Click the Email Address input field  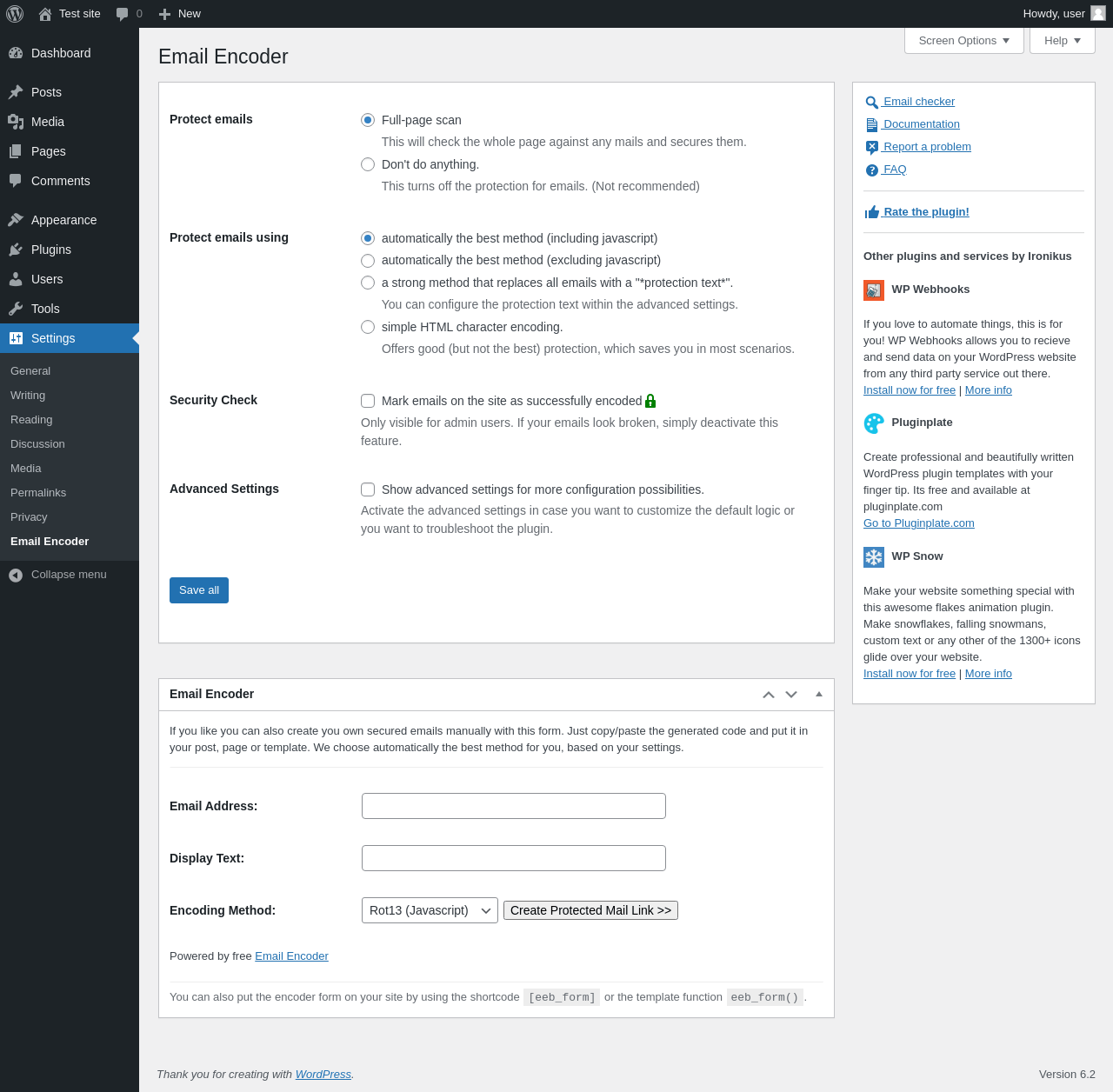tap(514, 806)
